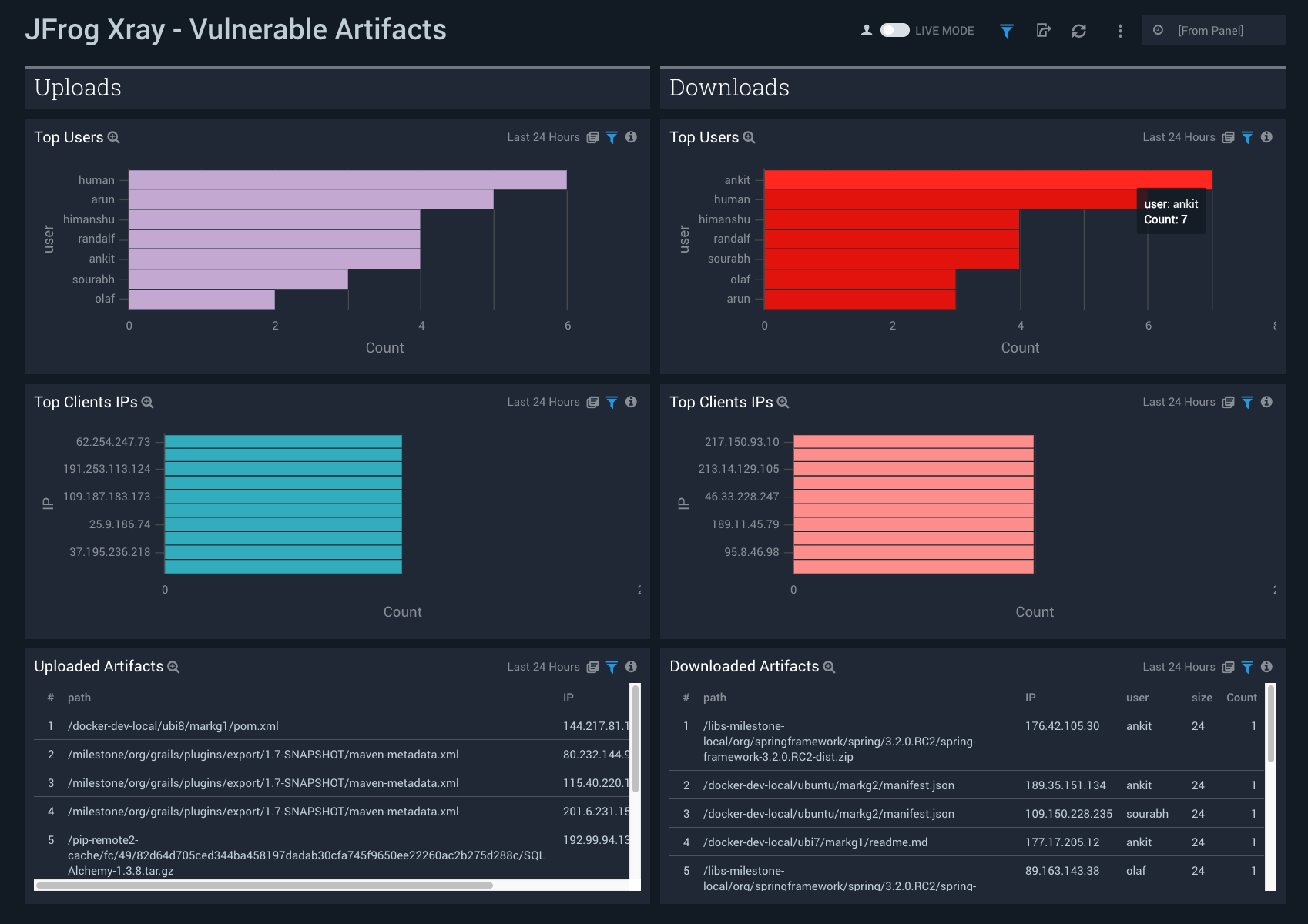Open the [From Panel] time range picker
Screen dimensions: 1308x924
click(1212, 31)
